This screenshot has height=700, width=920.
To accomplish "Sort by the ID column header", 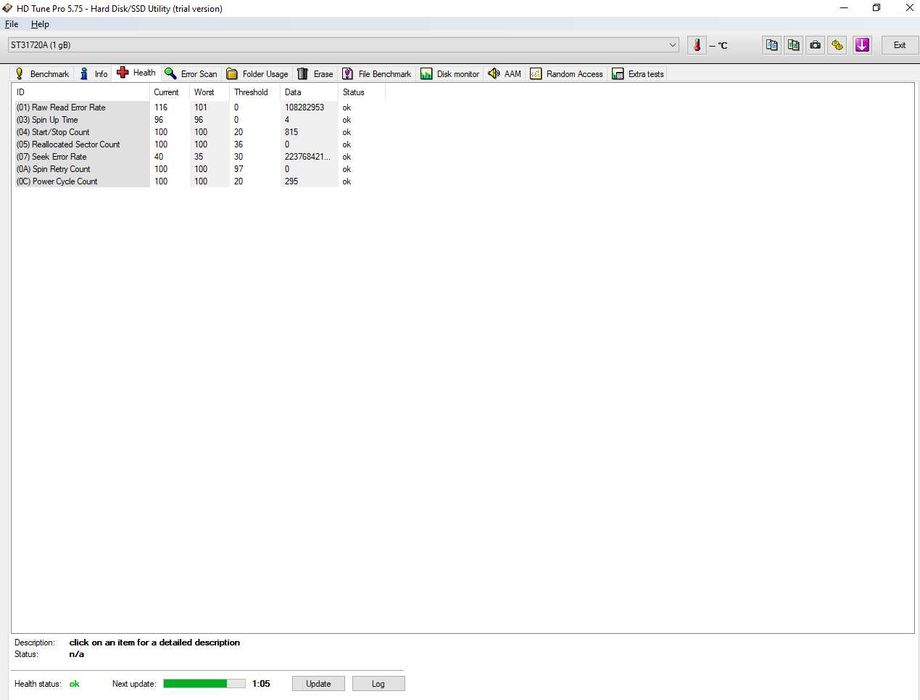I will click(80, 92).
